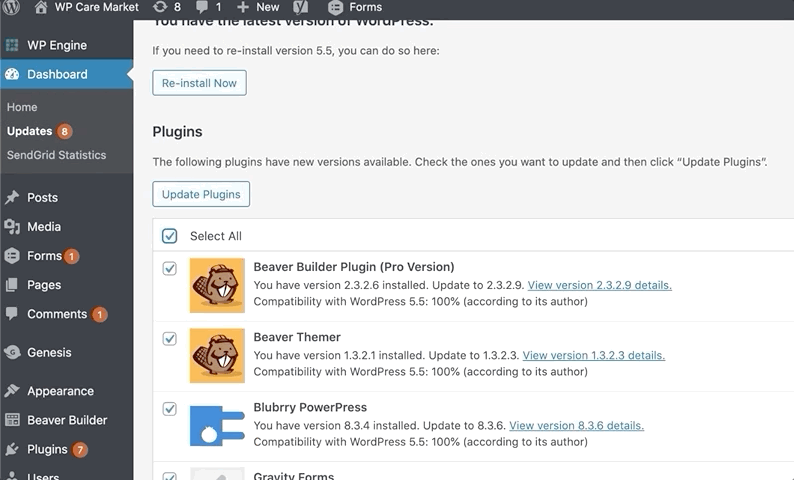Viewport: 794px width, 480px height.
Task: Click the Posts pin icon in sidebar
Action: pos(12,197)
